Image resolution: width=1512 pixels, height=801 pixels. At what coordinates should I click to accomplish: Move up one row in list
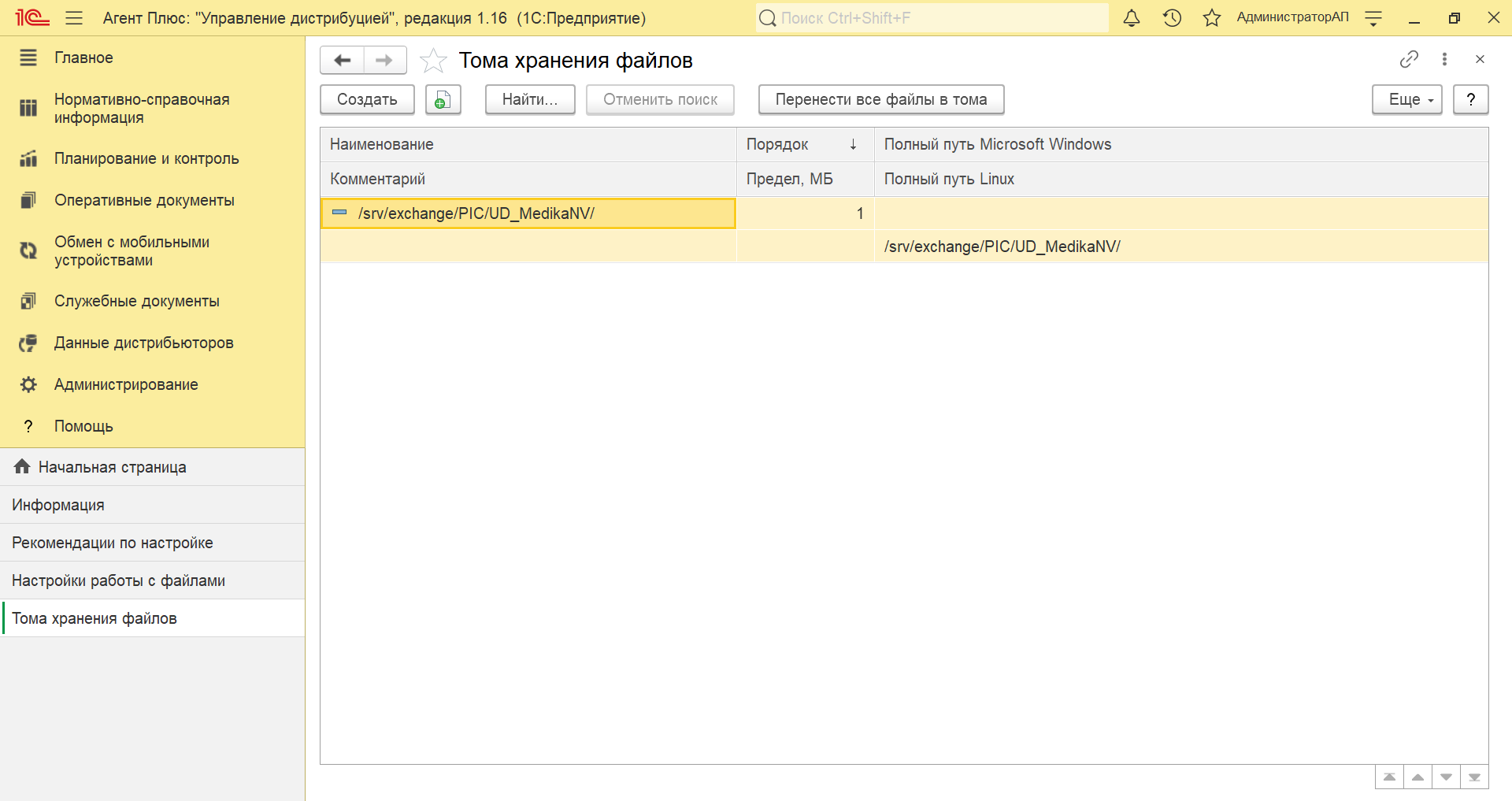click(1417, 777)
